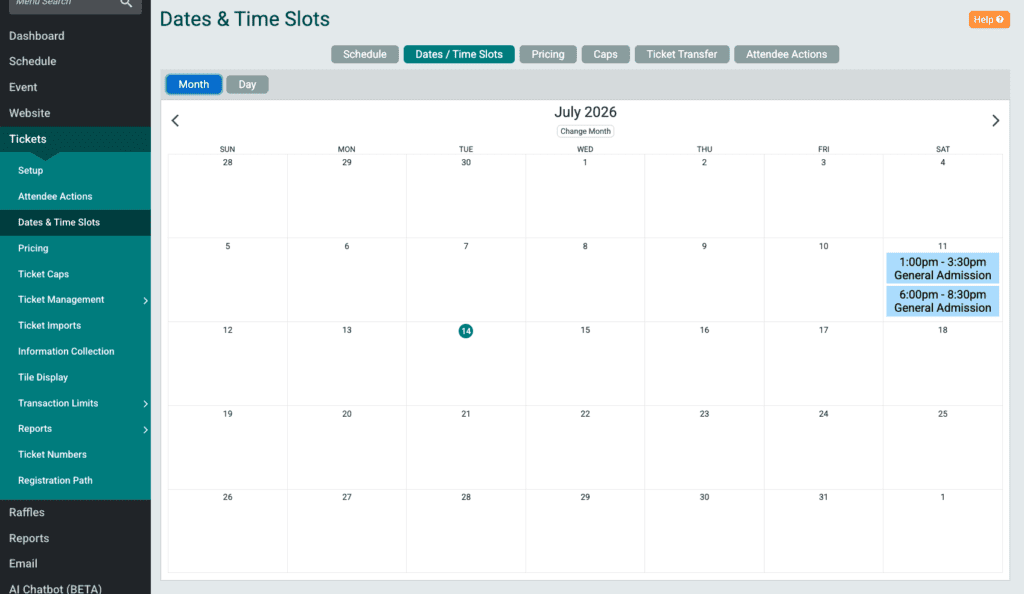Click the menu search magnifier icon
This screenshot has height=594, width=1024.
pyautogui.click(x=126, y=3)
